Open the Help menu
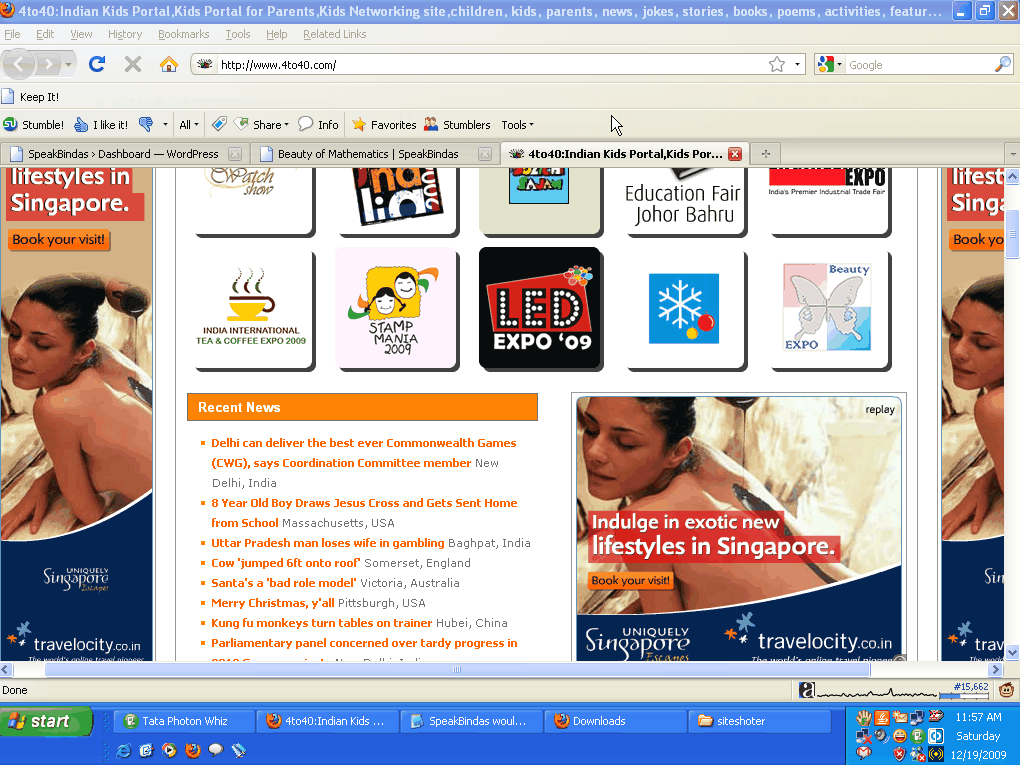 point(276,34)
